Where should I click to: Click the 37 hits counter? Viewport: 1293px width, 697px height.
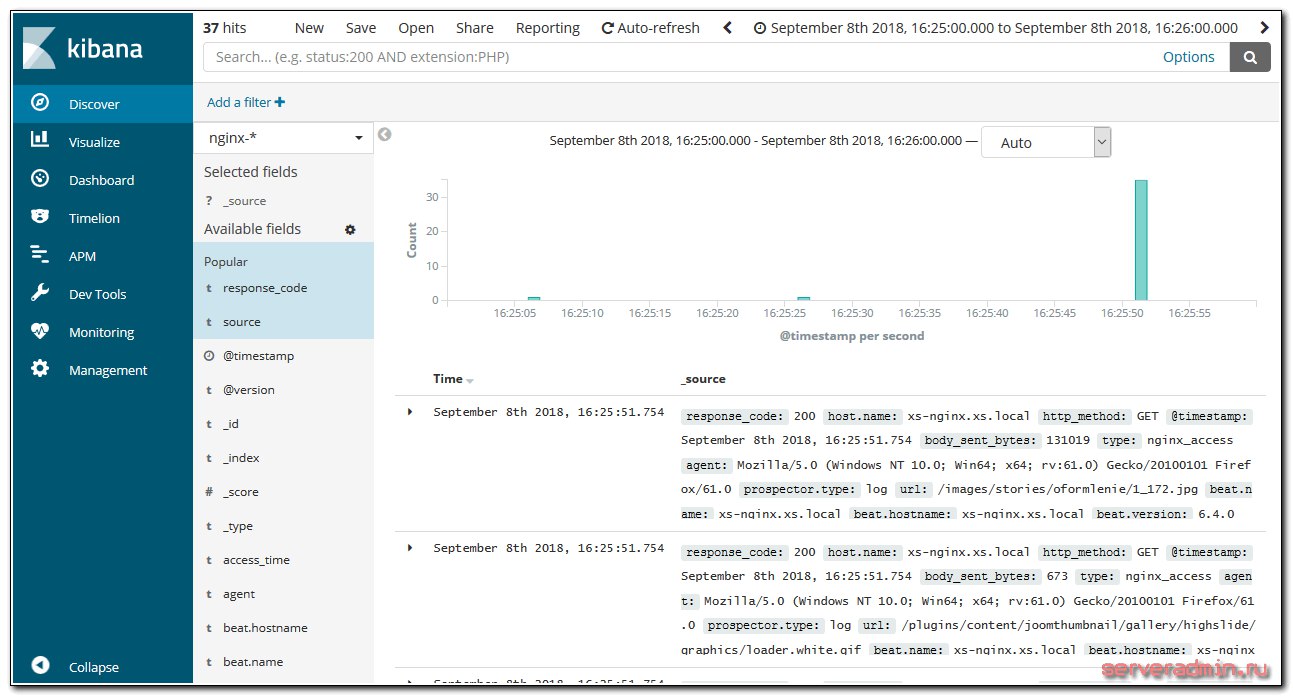pyautogui.click(x=224, y=28)
